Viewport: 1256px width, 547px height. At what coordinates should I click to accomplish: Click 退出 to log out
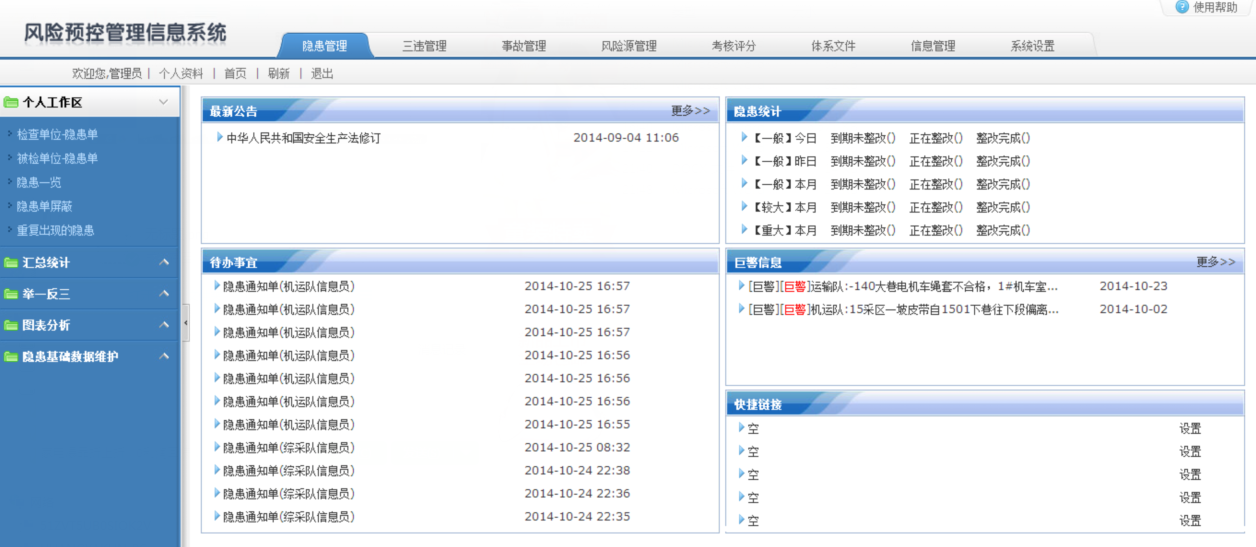(322, 74)
